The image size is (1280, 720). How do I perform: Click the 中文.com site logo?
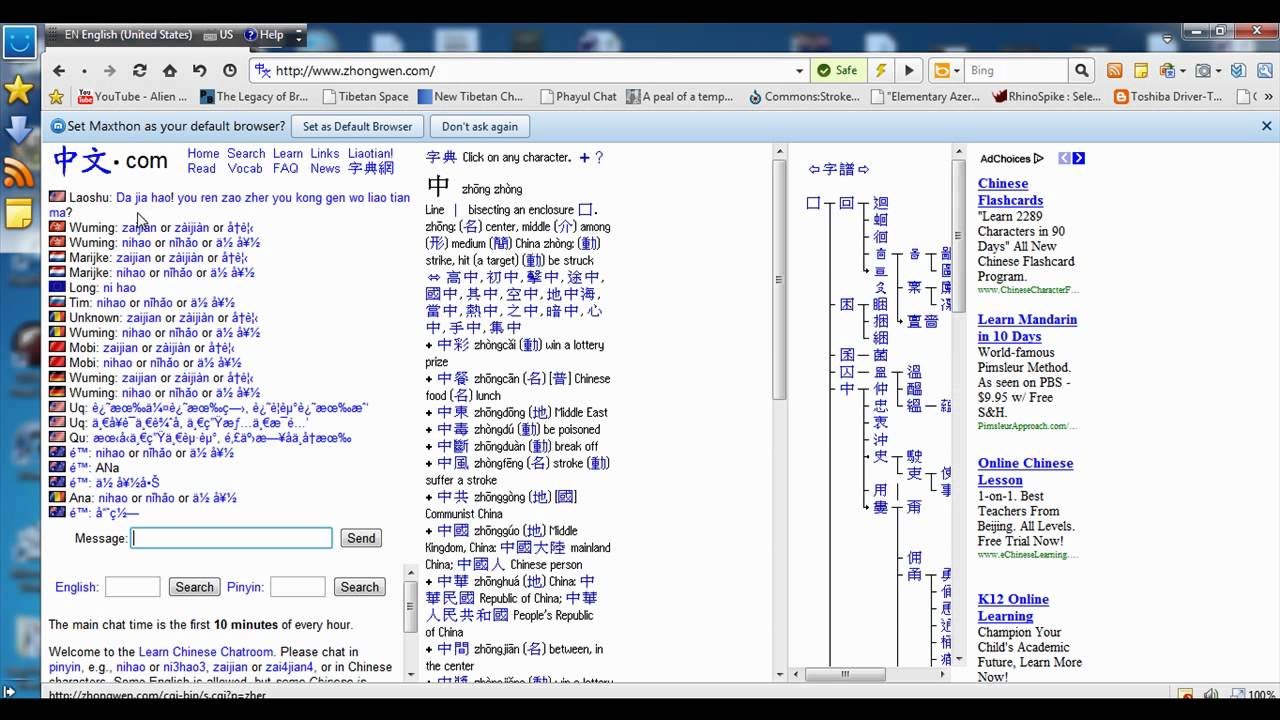tap(110, 160)
